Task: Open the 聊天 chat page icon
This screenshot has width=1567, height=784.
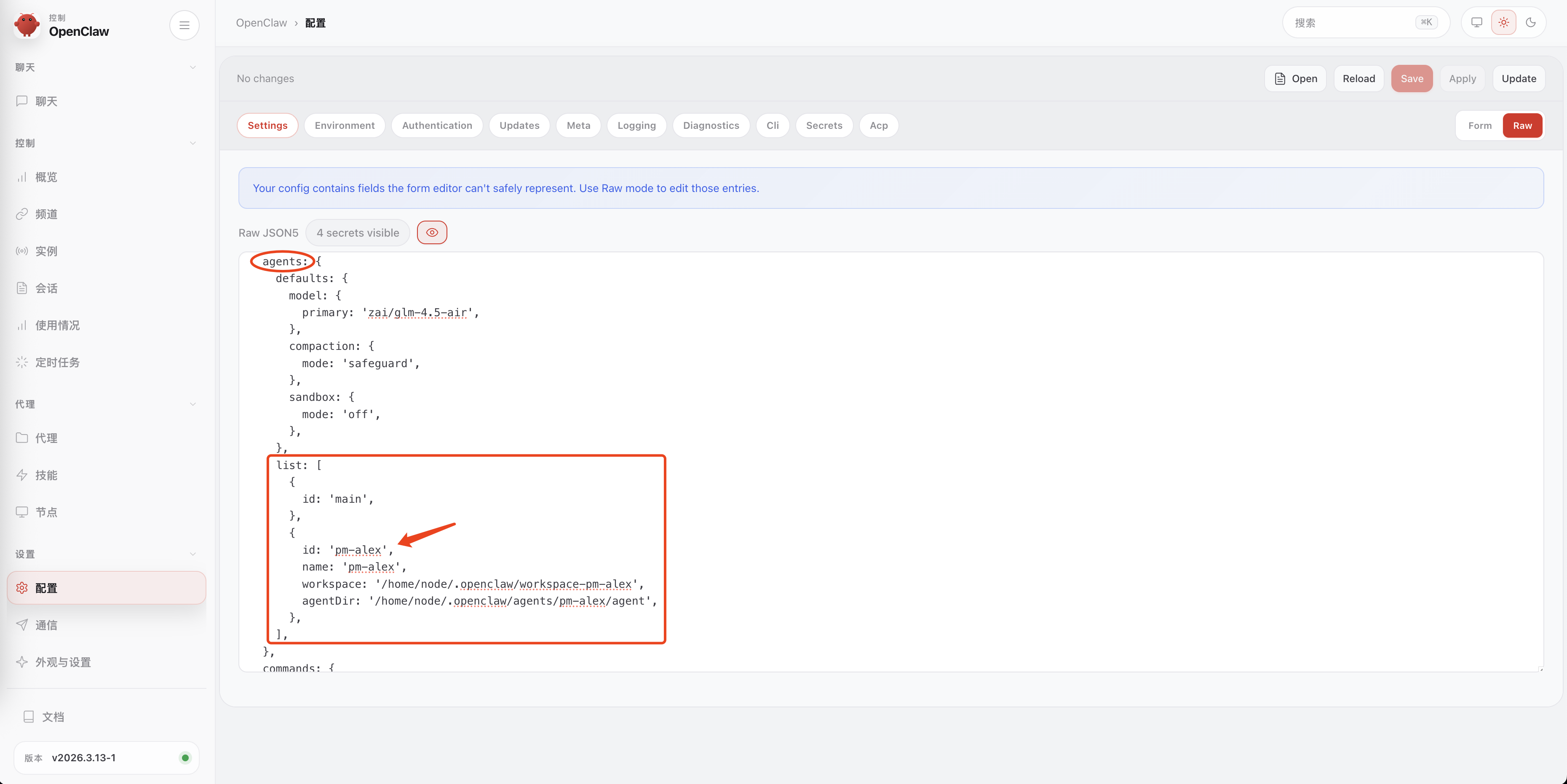Action: point(22,101)
